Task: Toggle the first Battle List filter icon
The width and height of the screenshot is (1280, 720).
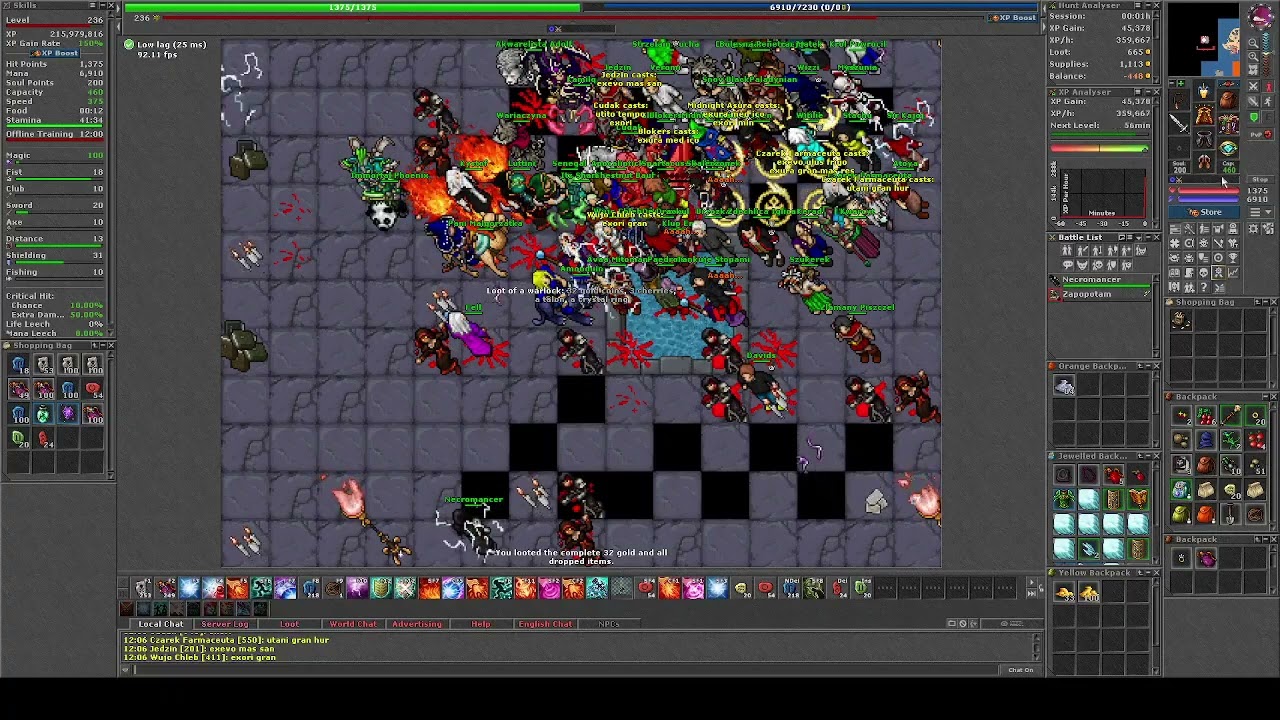Action: (1067, 250)
